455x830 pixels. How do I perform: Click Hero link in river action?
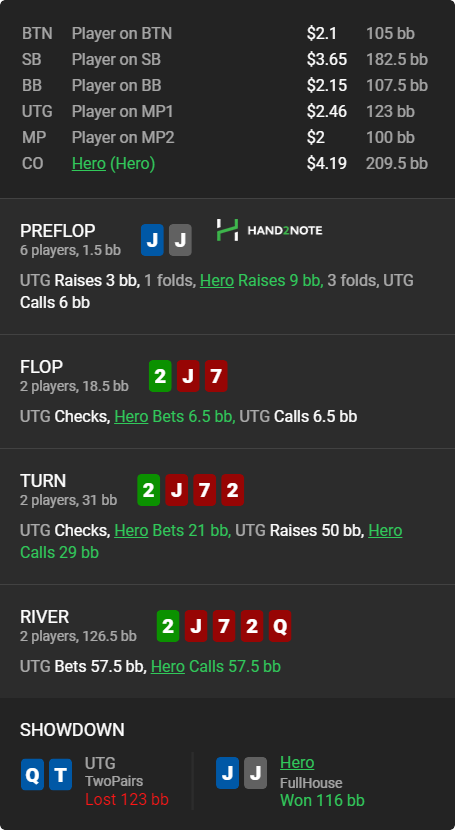[168, 666]
